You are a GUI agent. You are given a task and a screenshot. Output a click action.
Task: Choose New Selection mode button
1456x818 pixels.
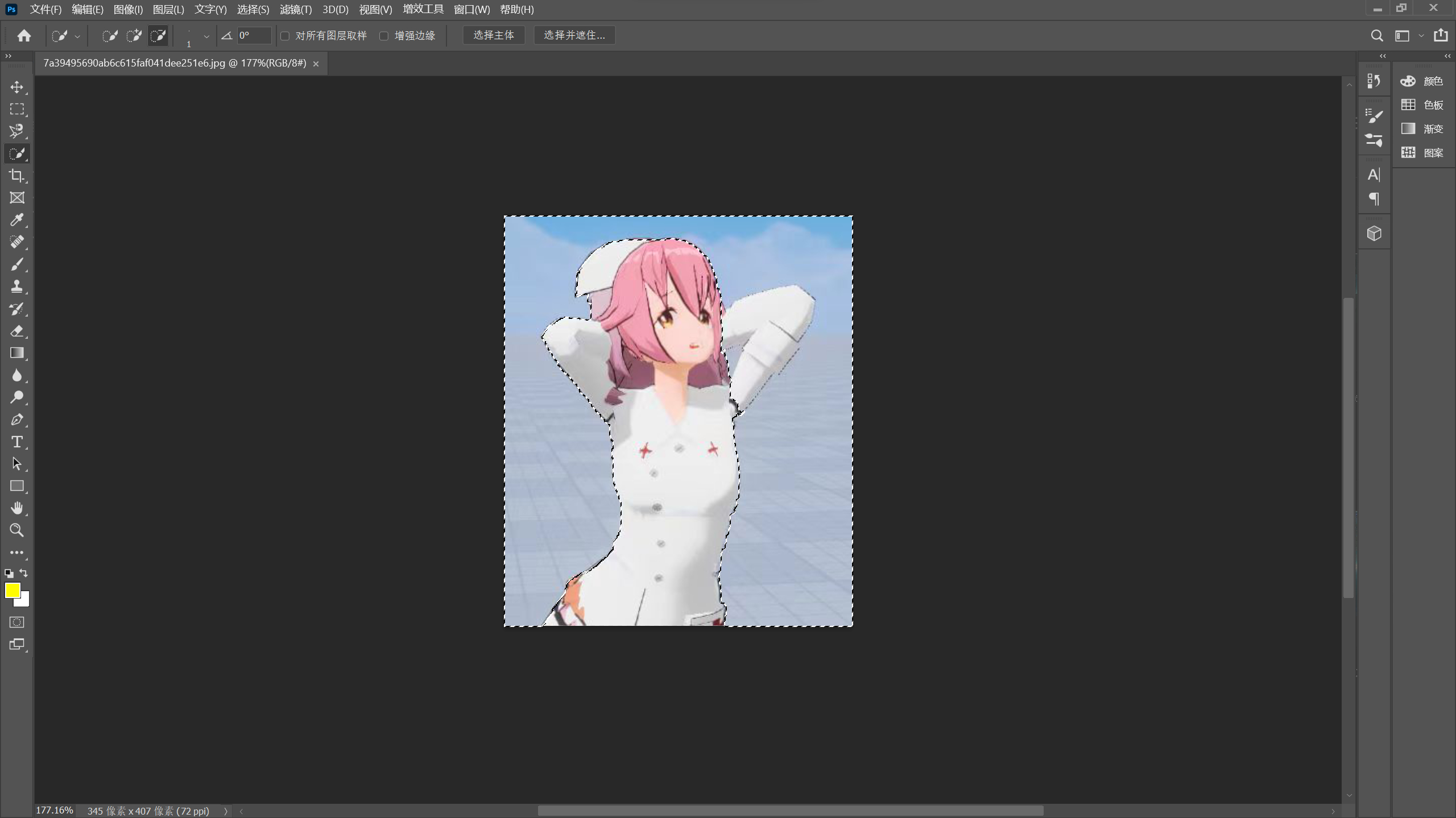pos(110,36)
